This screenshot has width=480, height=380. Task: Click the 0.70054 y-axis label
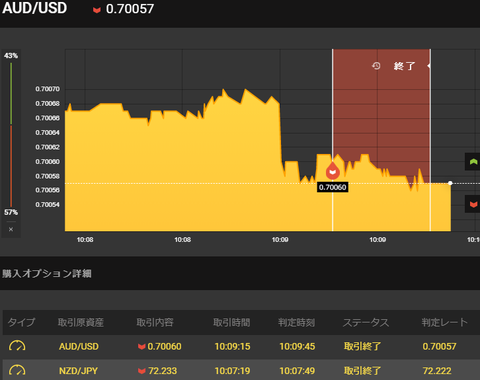coord(48,205)
